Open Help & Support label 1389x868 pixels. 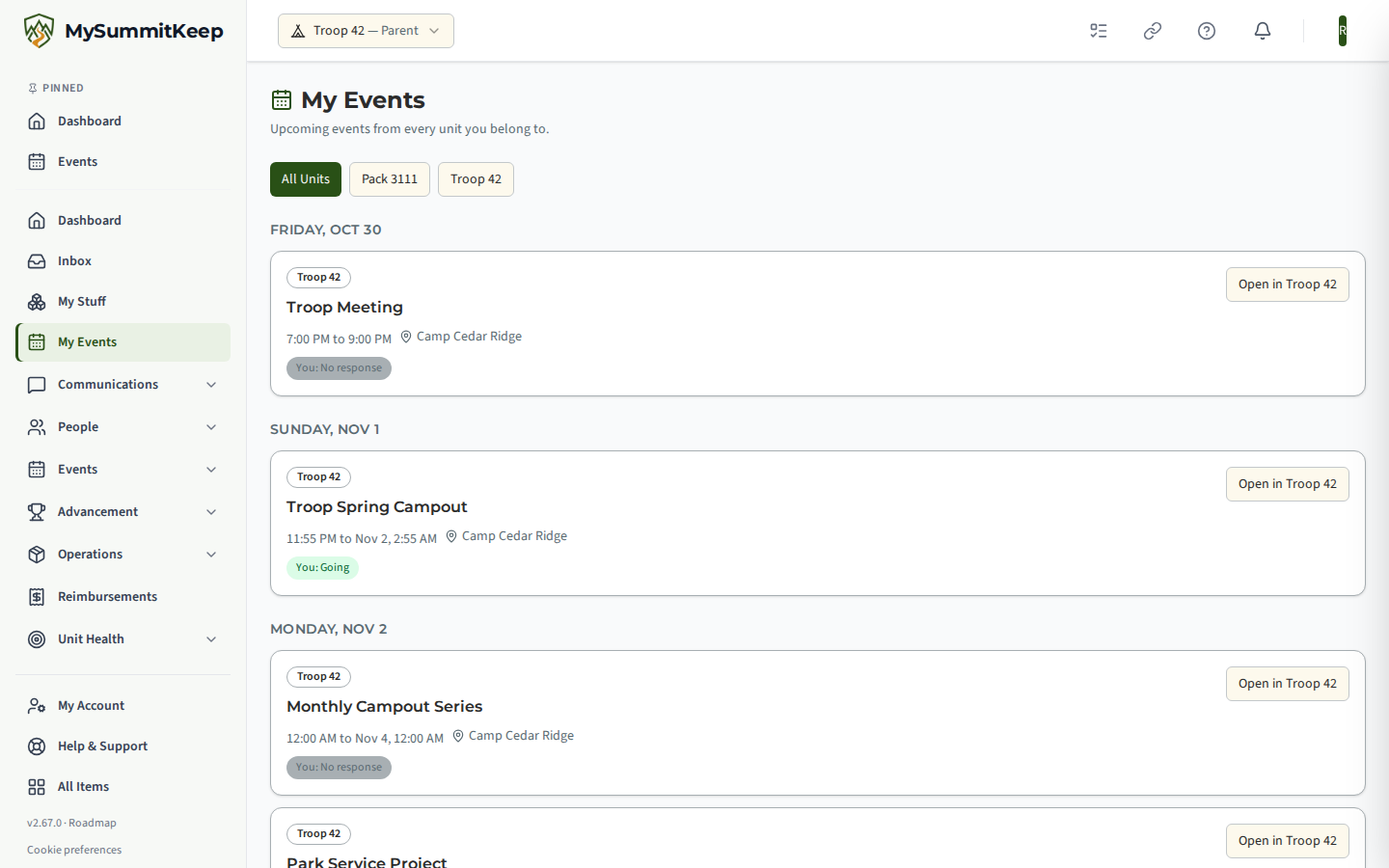click(x=102, y=746)
